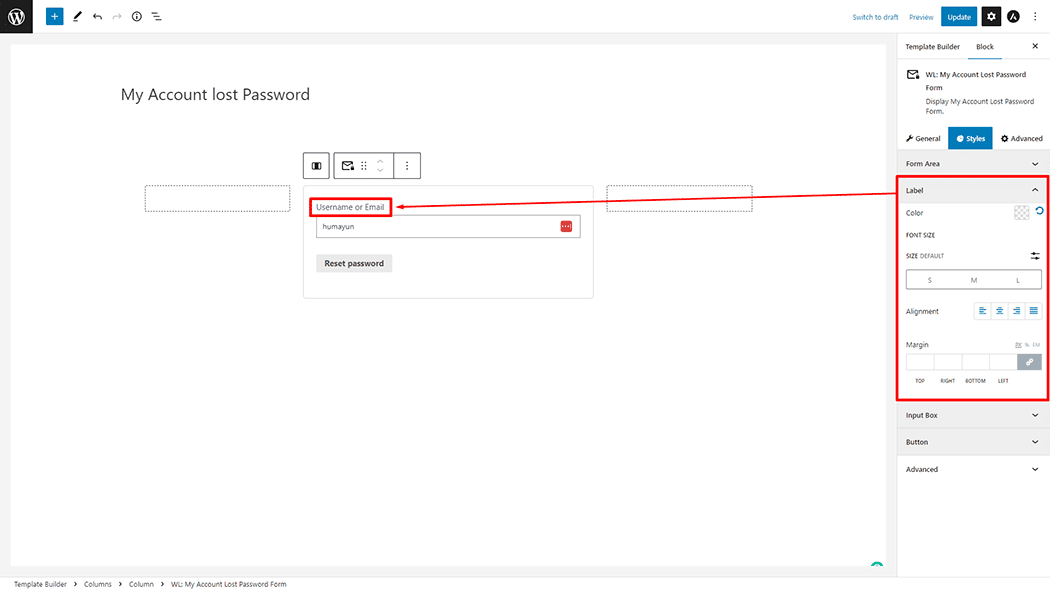Toggle the linked margin sides button
The width and height of the screenshot is (1050, 590).
tap(1029, 362)
